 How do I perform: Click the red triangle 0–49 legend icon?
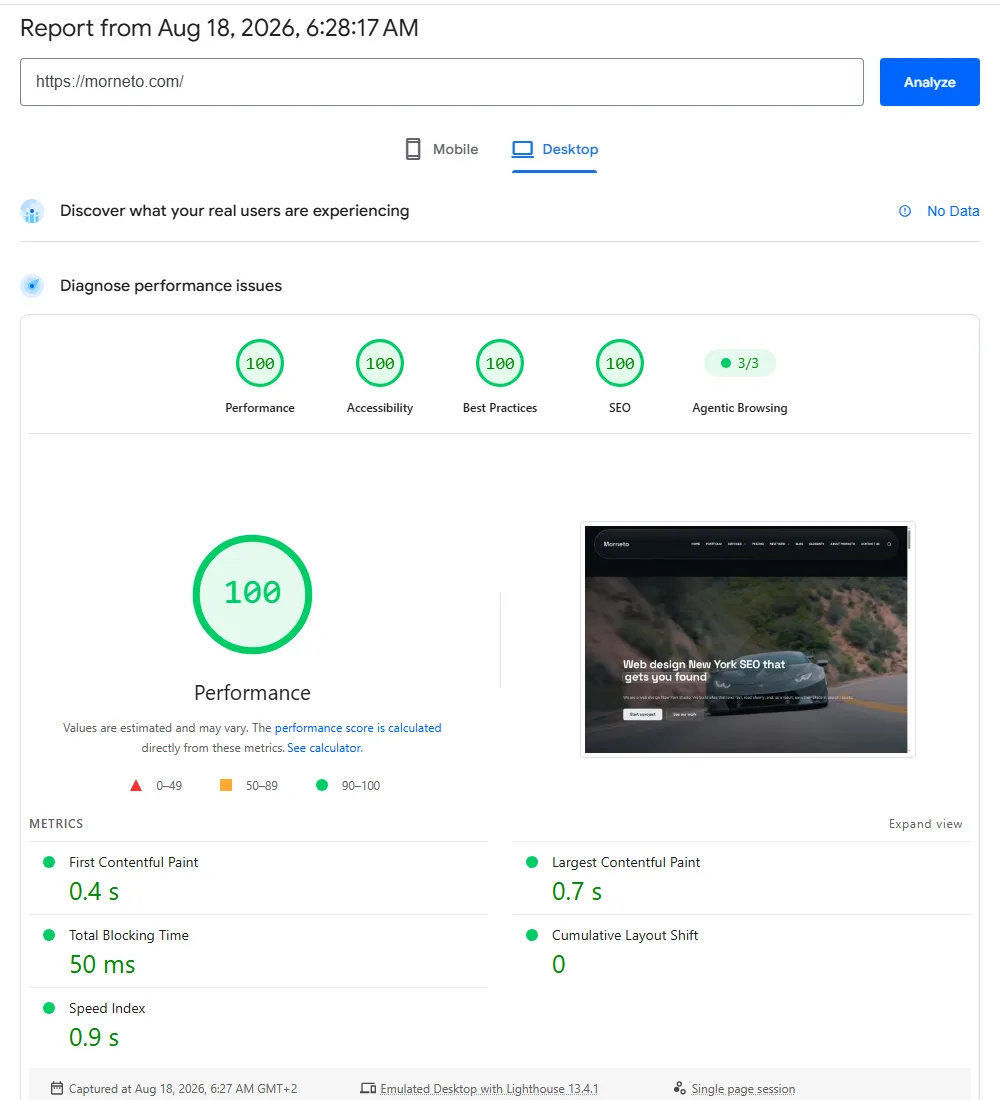pos(136,786)
